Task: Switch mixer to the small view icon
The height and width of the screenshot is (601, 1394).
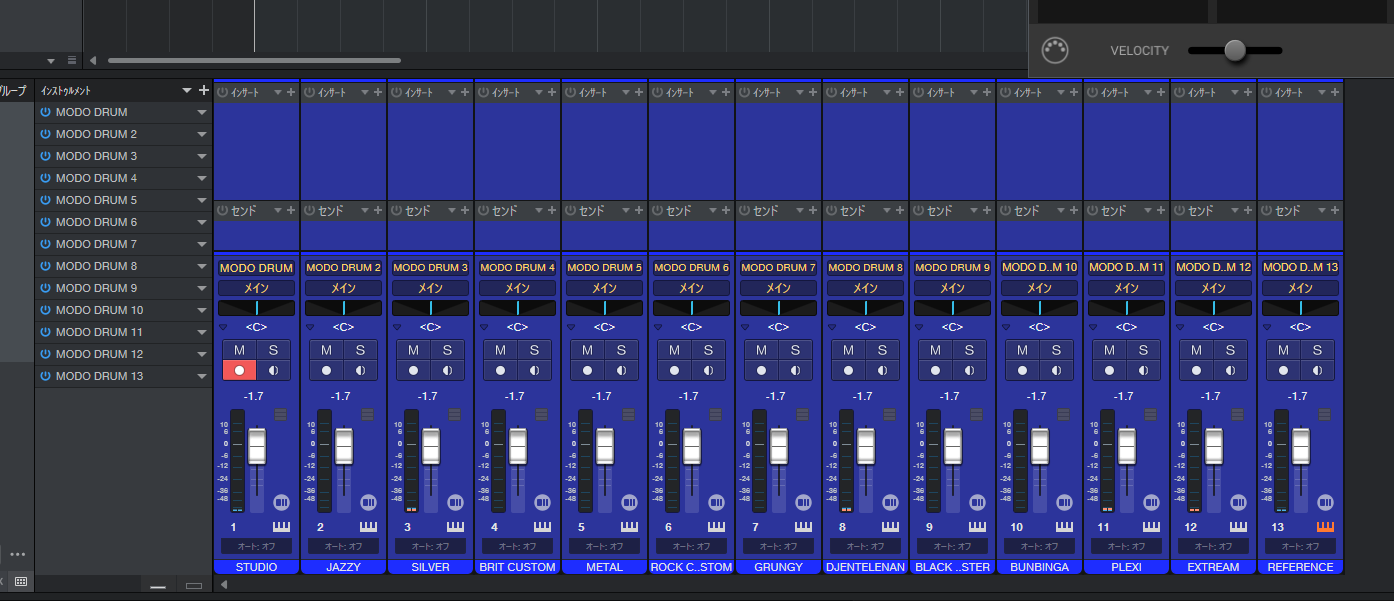Action: pyautogui.click(x=158, y=587)
